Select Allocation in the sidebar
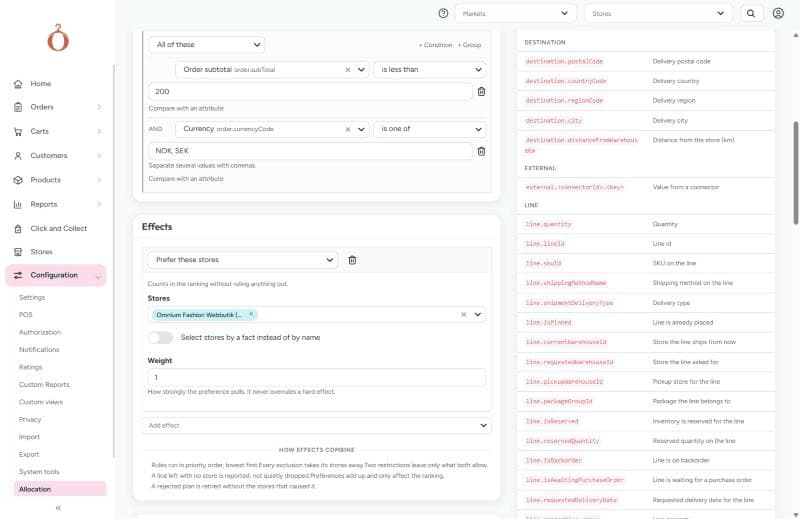800x519 pixels. click(60, 489)
